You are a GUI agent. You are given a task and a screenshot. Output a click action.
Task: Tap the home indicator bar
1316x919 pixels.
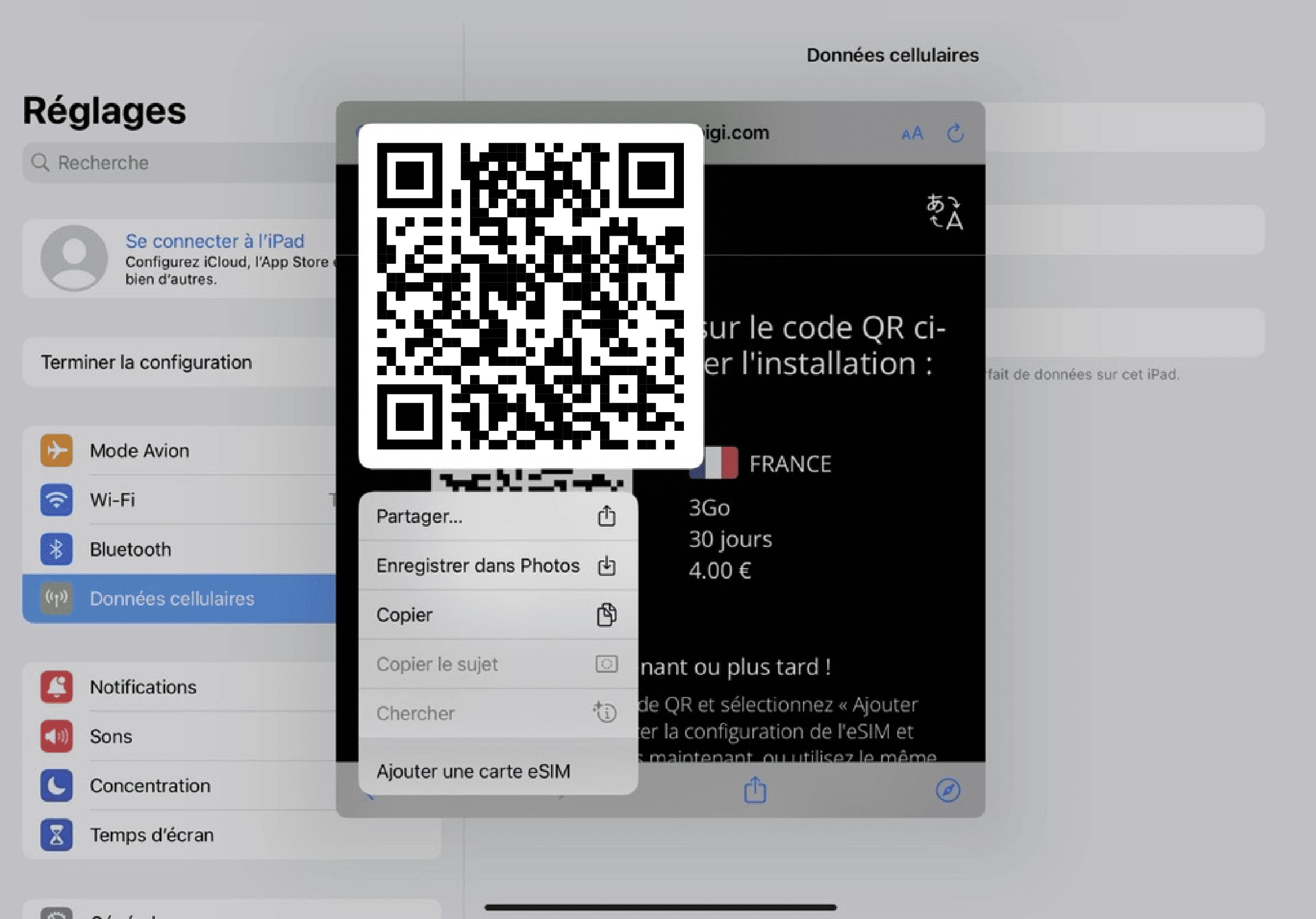point(660,907)
